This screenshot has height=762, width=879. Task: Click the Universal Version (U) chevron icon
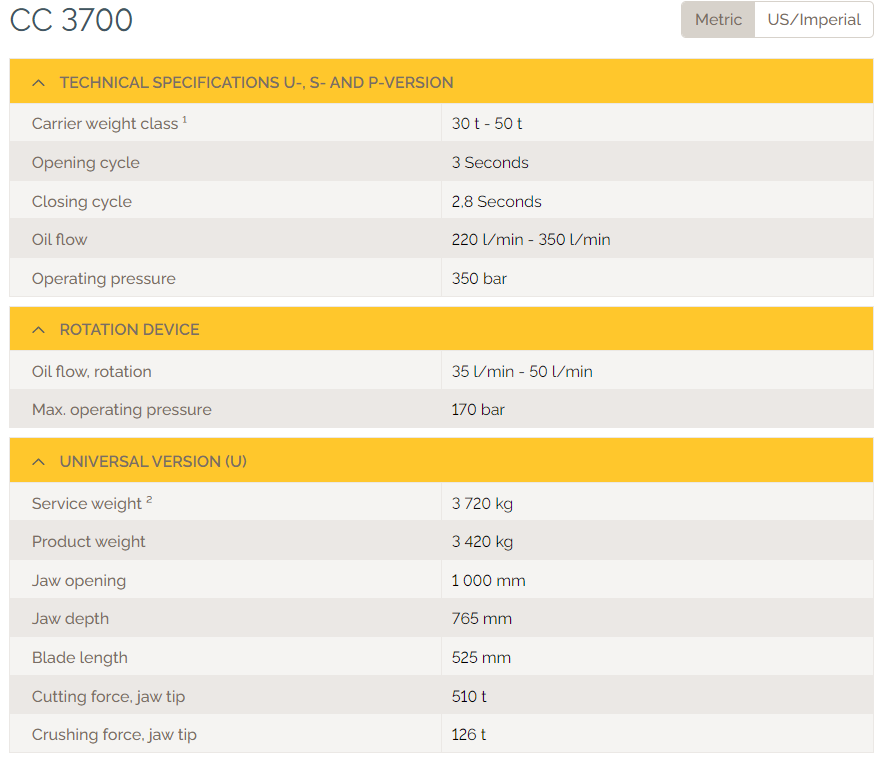point(39,462)
